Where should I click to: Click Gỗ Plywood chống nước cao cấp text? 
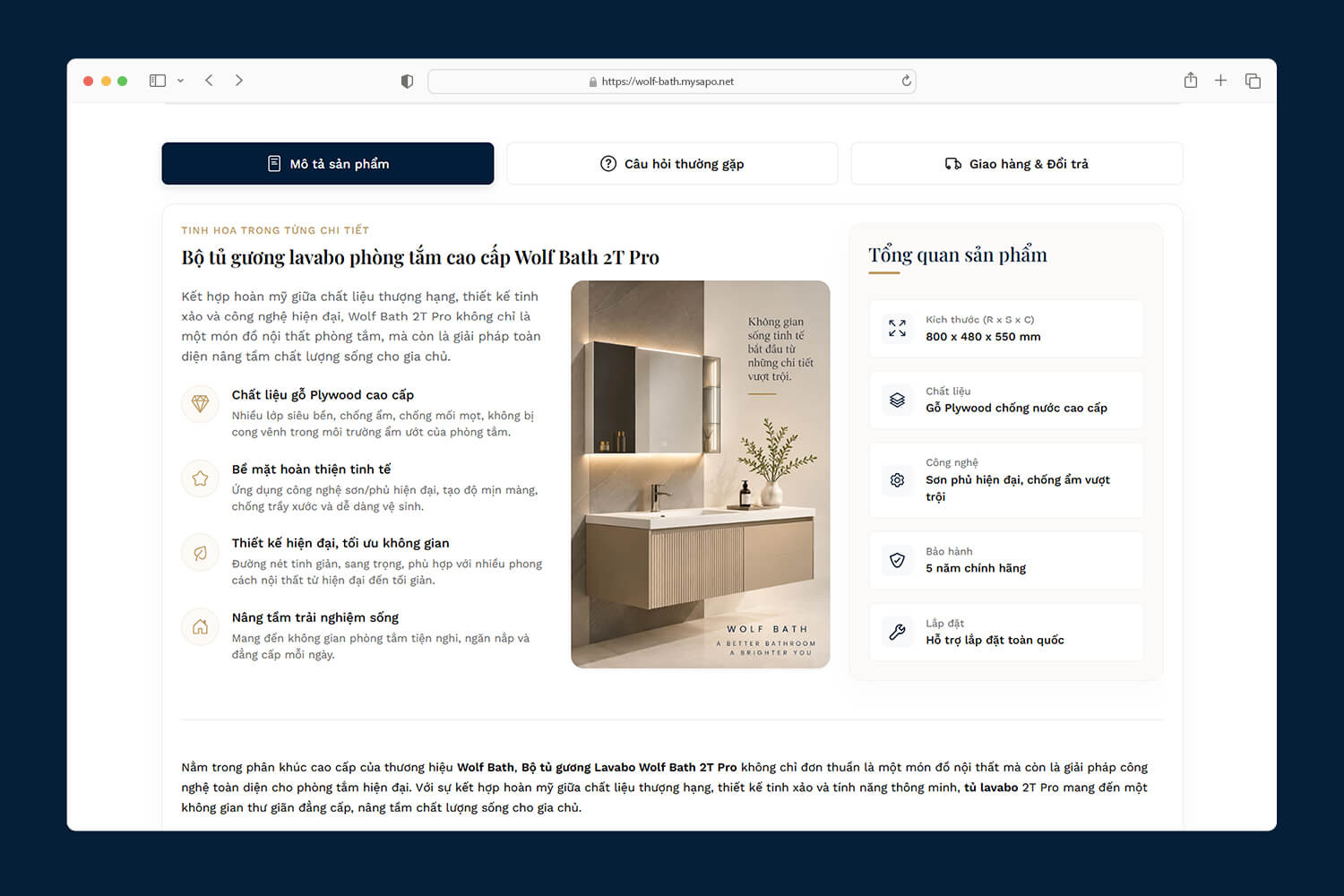(1016, 408)
